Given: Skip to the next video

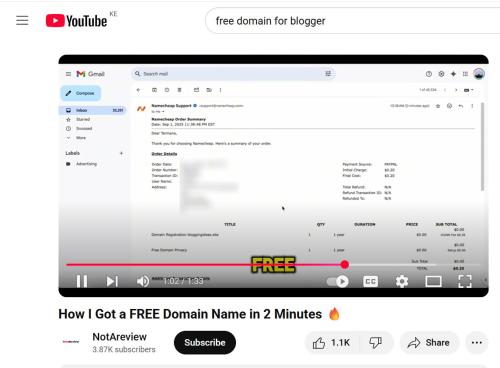Looking at the screenshot, I should (x=112, y=281).
